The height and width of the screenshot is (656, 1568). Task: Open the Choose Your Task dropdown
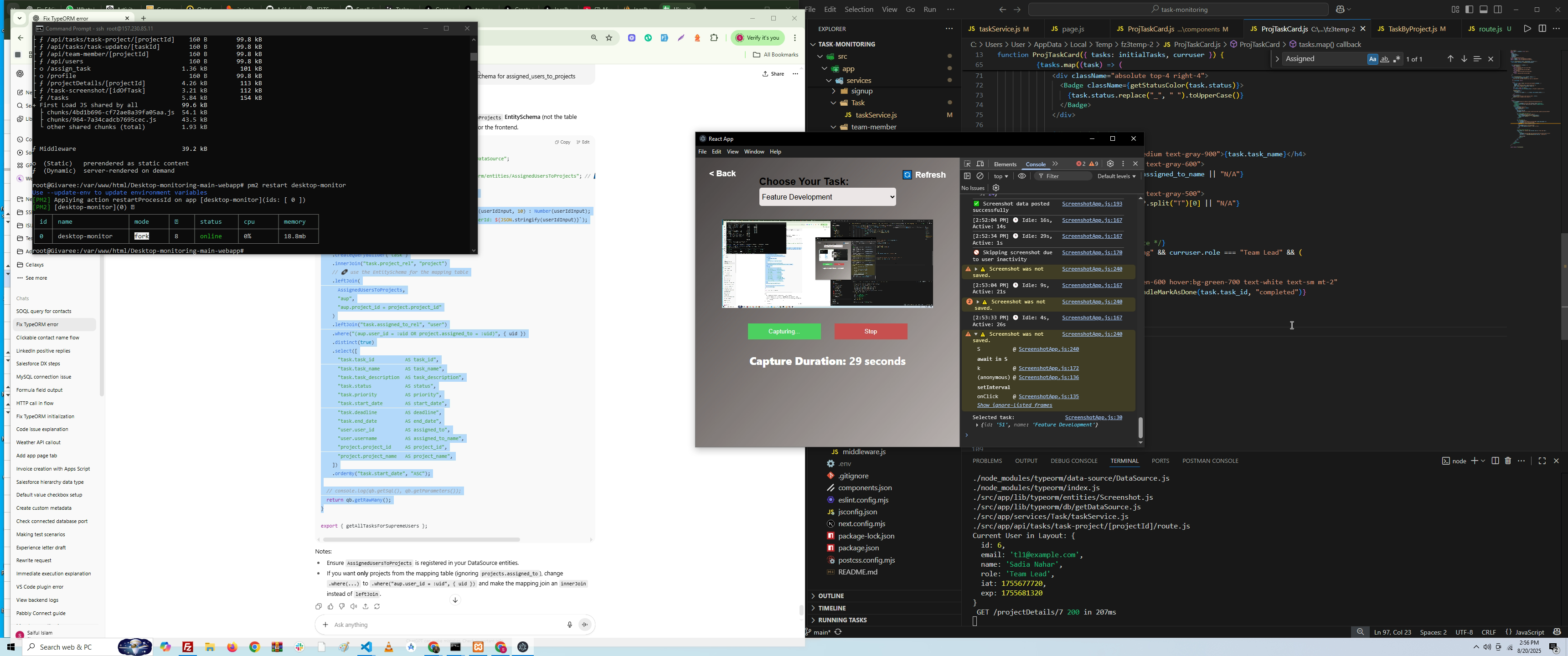coord(827,197)
